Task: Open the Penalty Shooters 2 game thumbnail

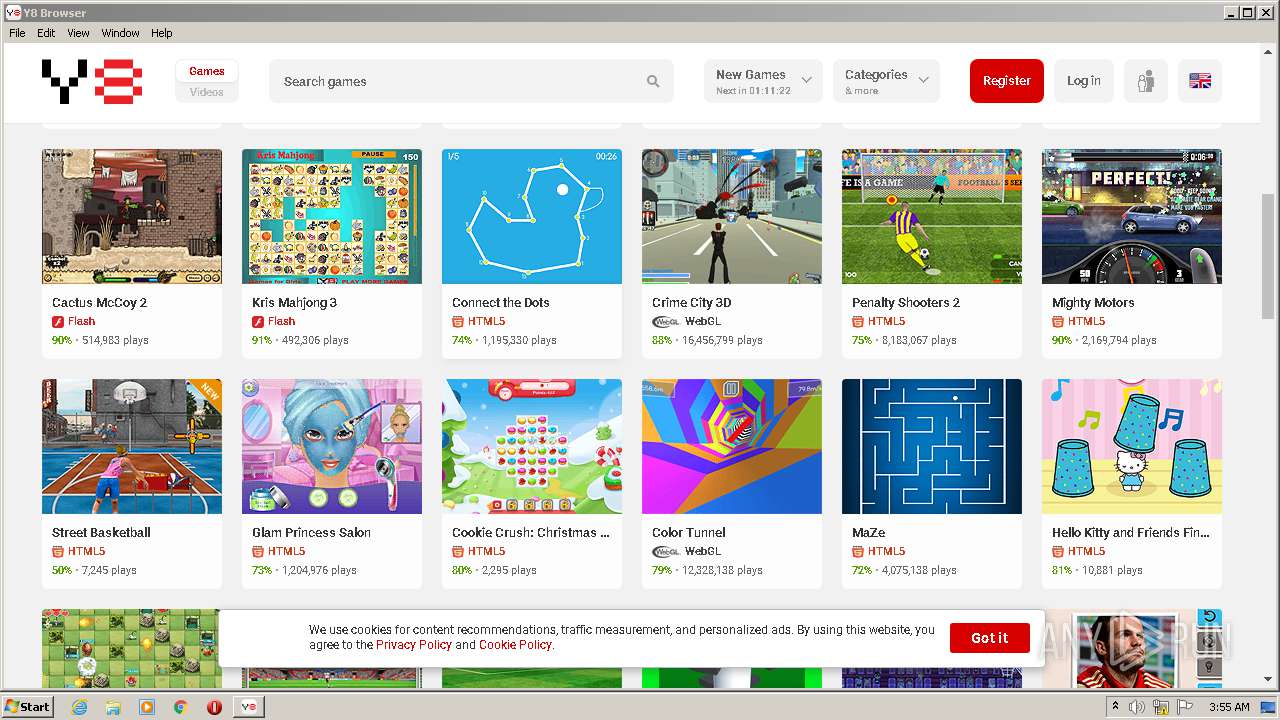Action: [x=932, y=217]
